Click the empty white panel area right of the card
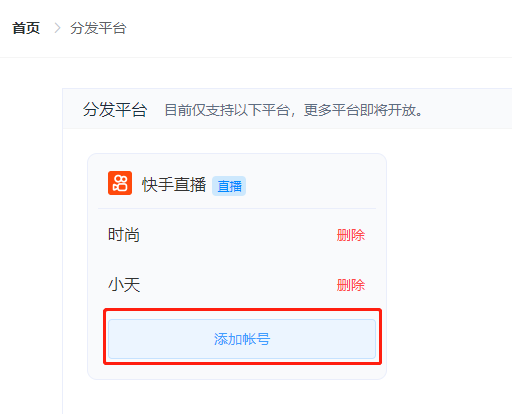 pos(449,267)
